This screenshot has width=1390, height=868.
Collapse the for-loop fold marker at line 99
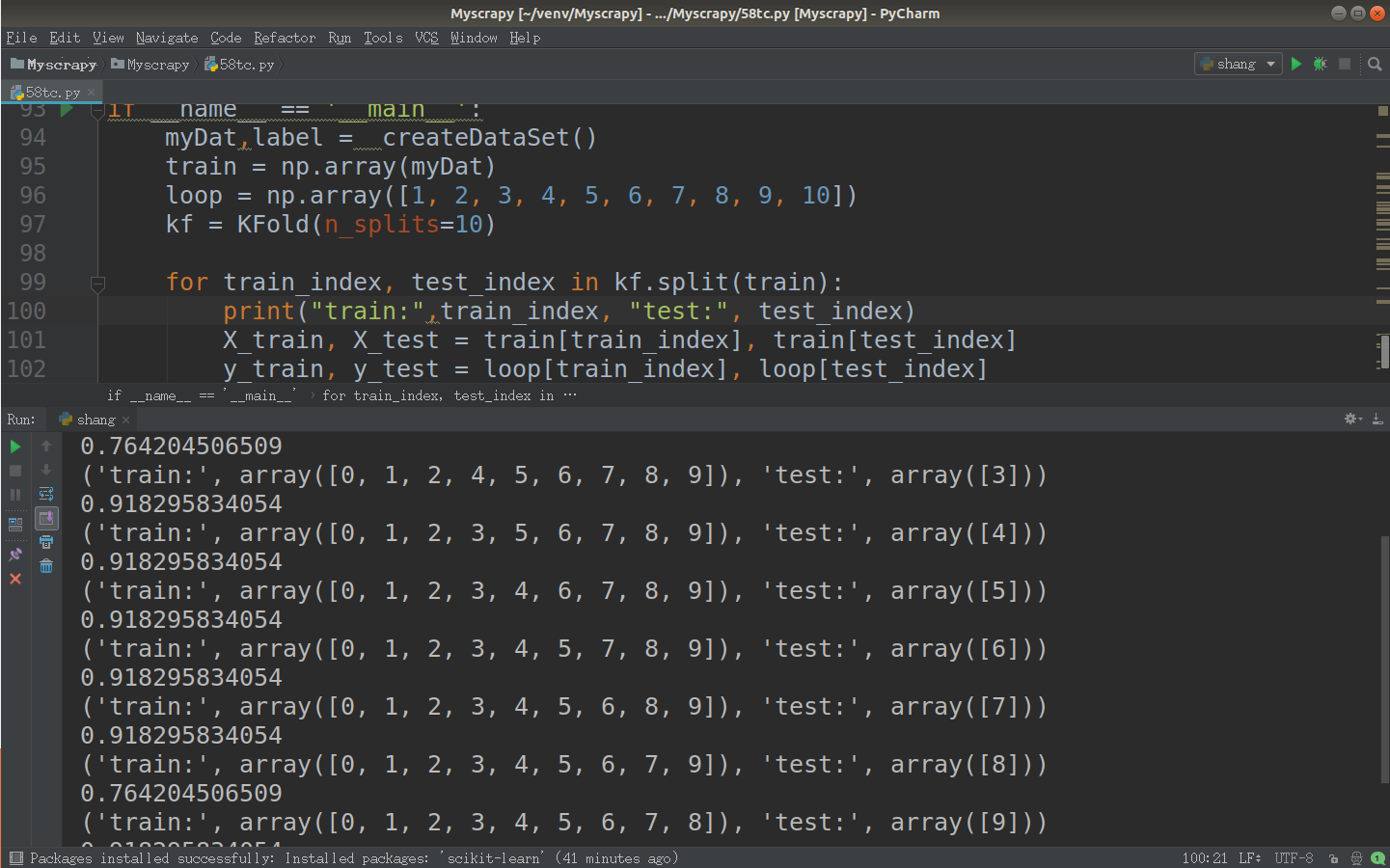(97, 284)
